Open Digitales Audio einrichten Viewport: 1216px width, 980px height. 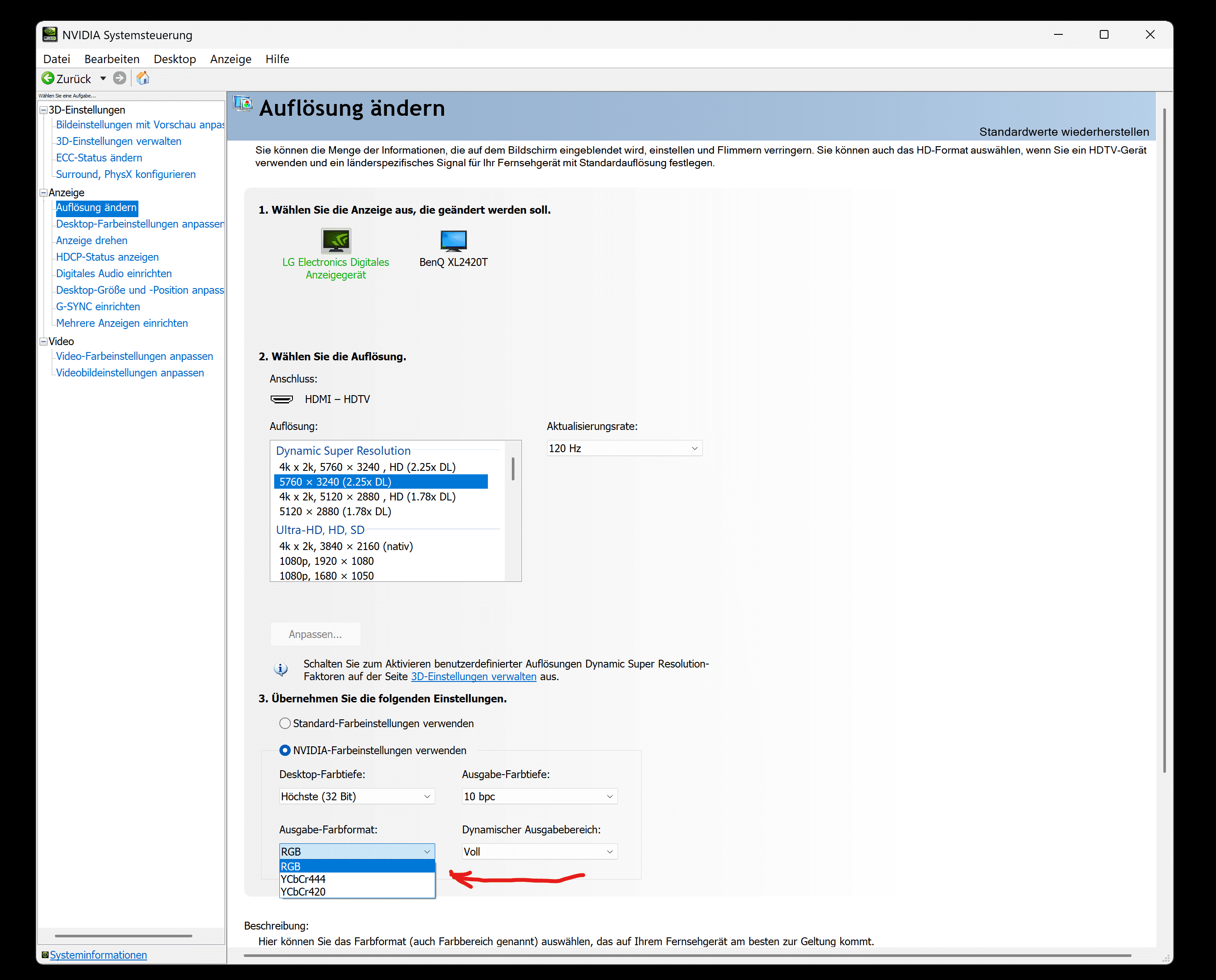[x=114, y=274]
